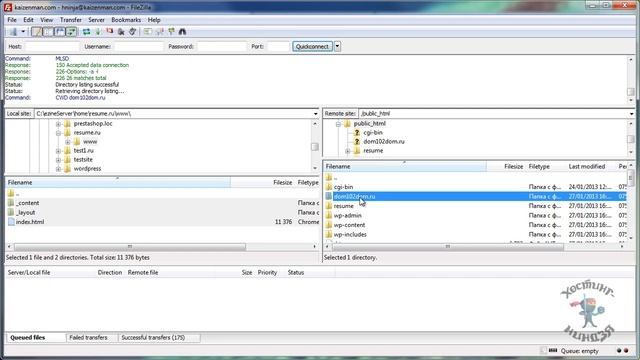The image size is (640, 360).
Task: Open the File menu
Action: 12,20
